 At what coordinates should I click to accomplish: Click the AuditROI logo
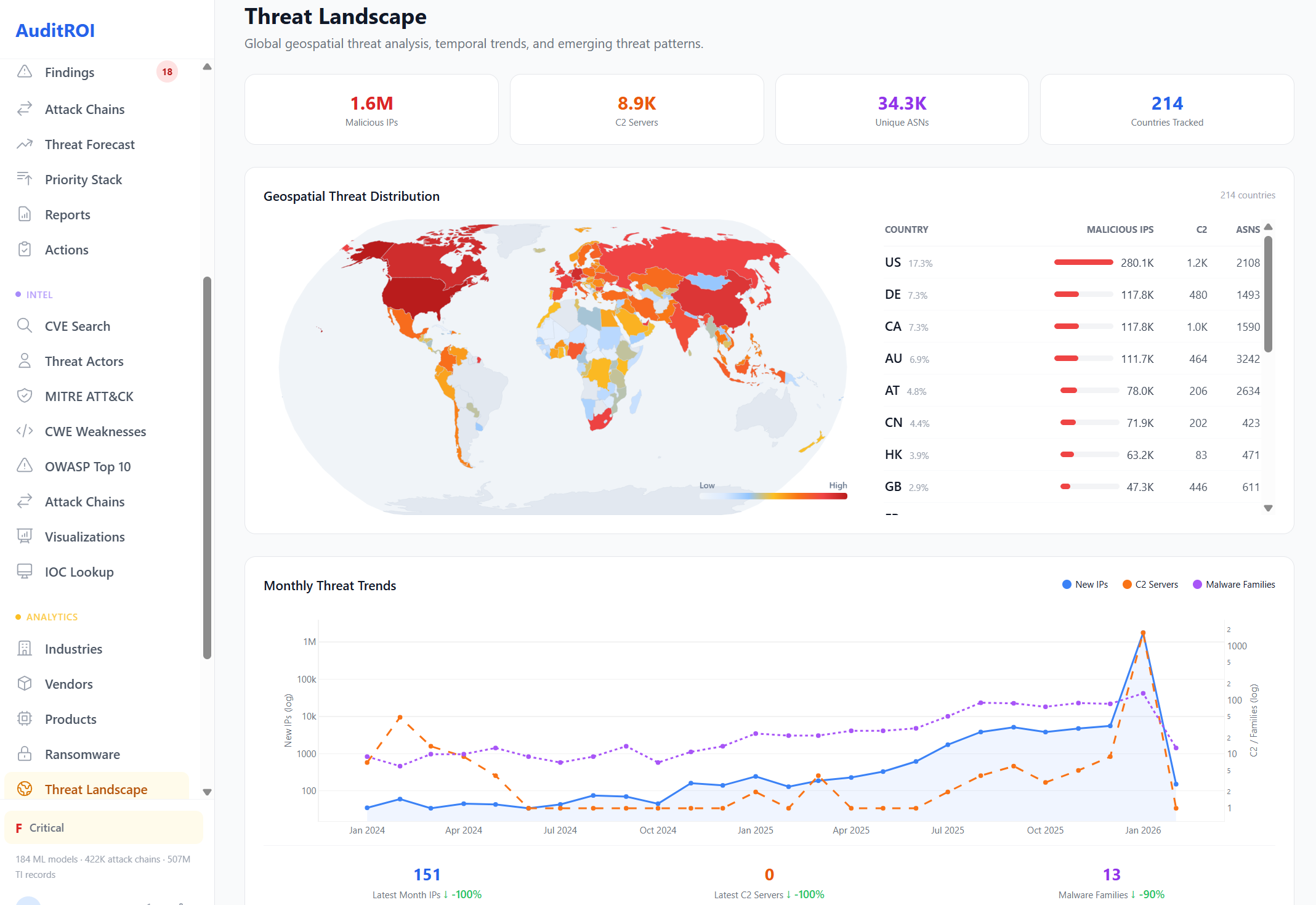click(55, 30)
